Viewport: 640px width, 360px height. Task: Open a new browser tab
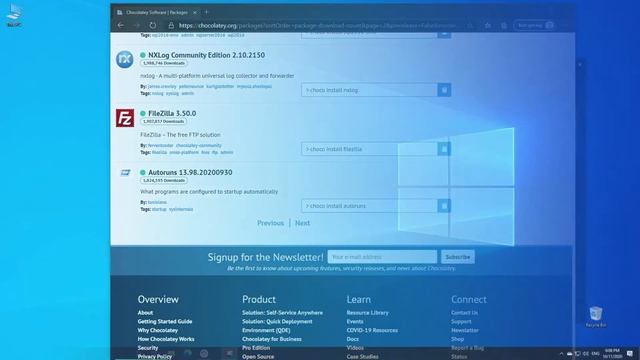click(x=207, y=12)
